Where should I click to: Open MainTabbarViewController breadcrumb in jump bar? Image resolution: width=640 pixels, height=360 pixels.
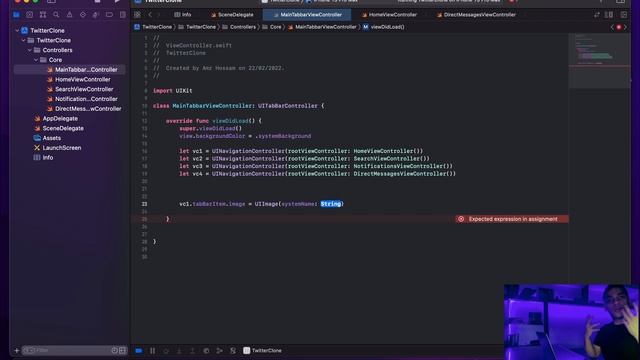(x=322, y=27)
